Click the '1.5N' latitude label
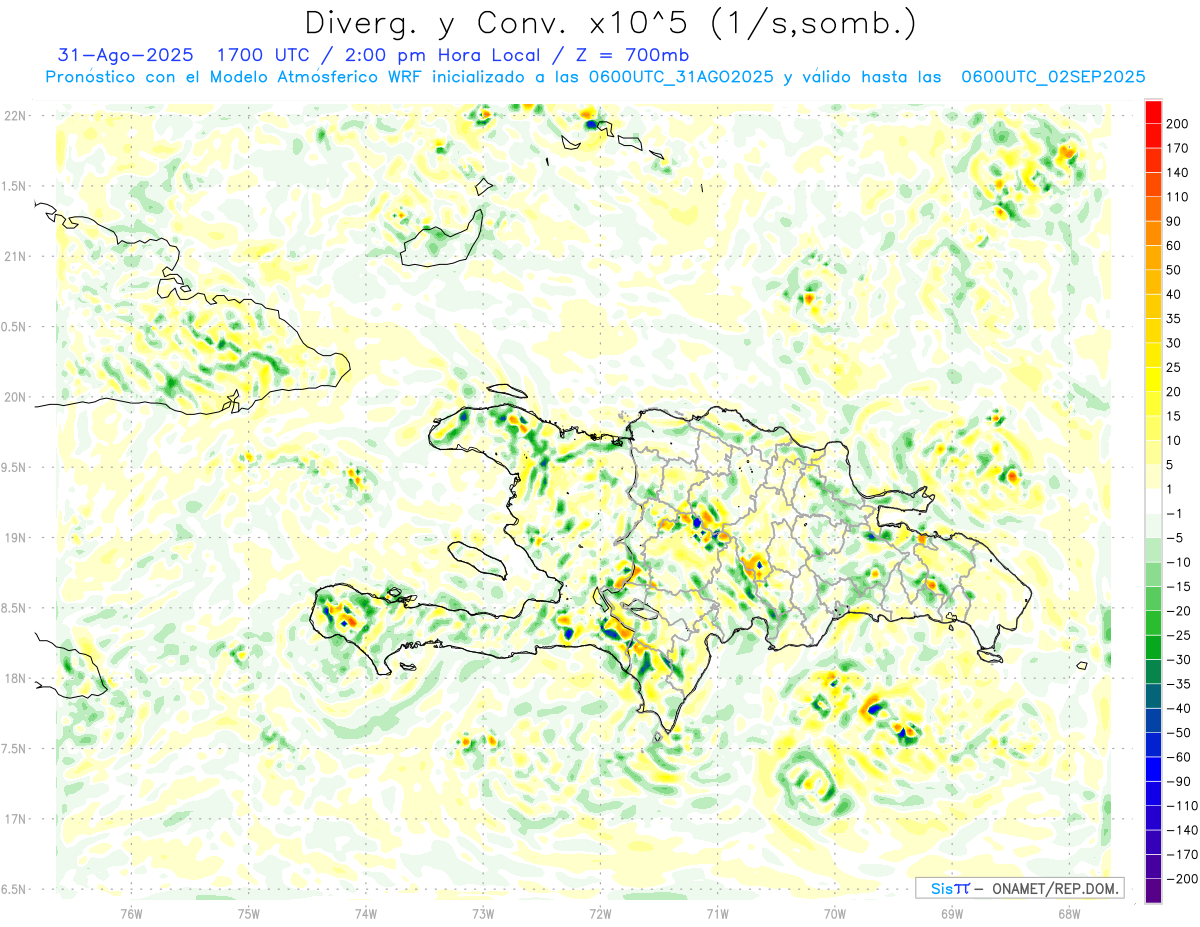 coord(15,187)
